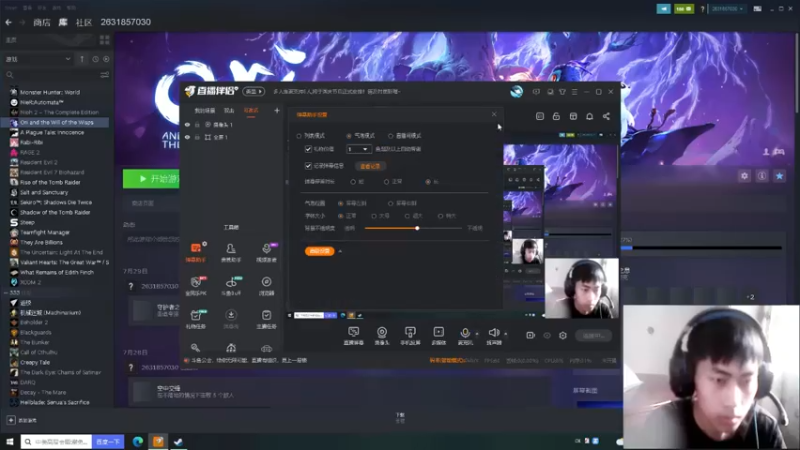Screen dimensions: 800x450
Task: Switch Steam library to grid view
Action: click(105, 40)
